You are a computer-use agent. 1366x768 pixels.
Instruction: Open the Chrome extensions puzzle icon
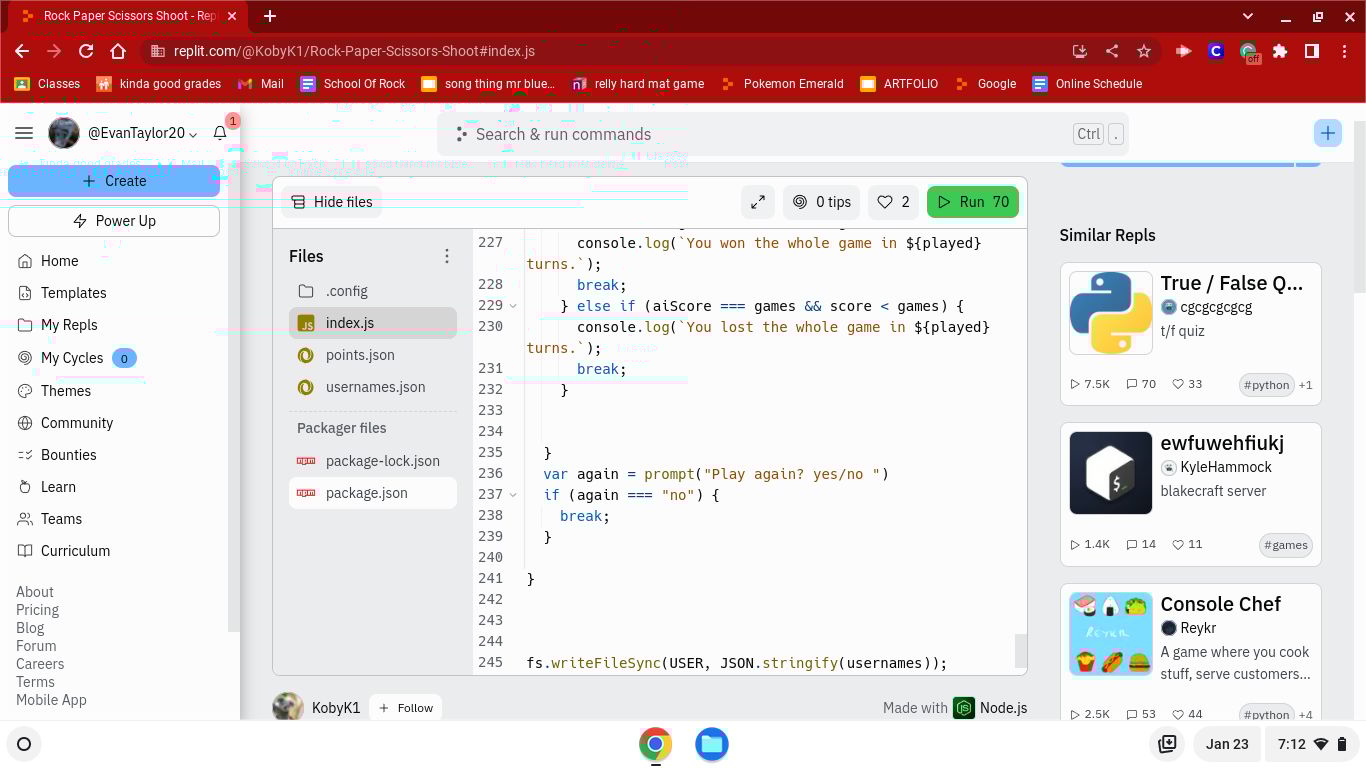coord(1280,51)
